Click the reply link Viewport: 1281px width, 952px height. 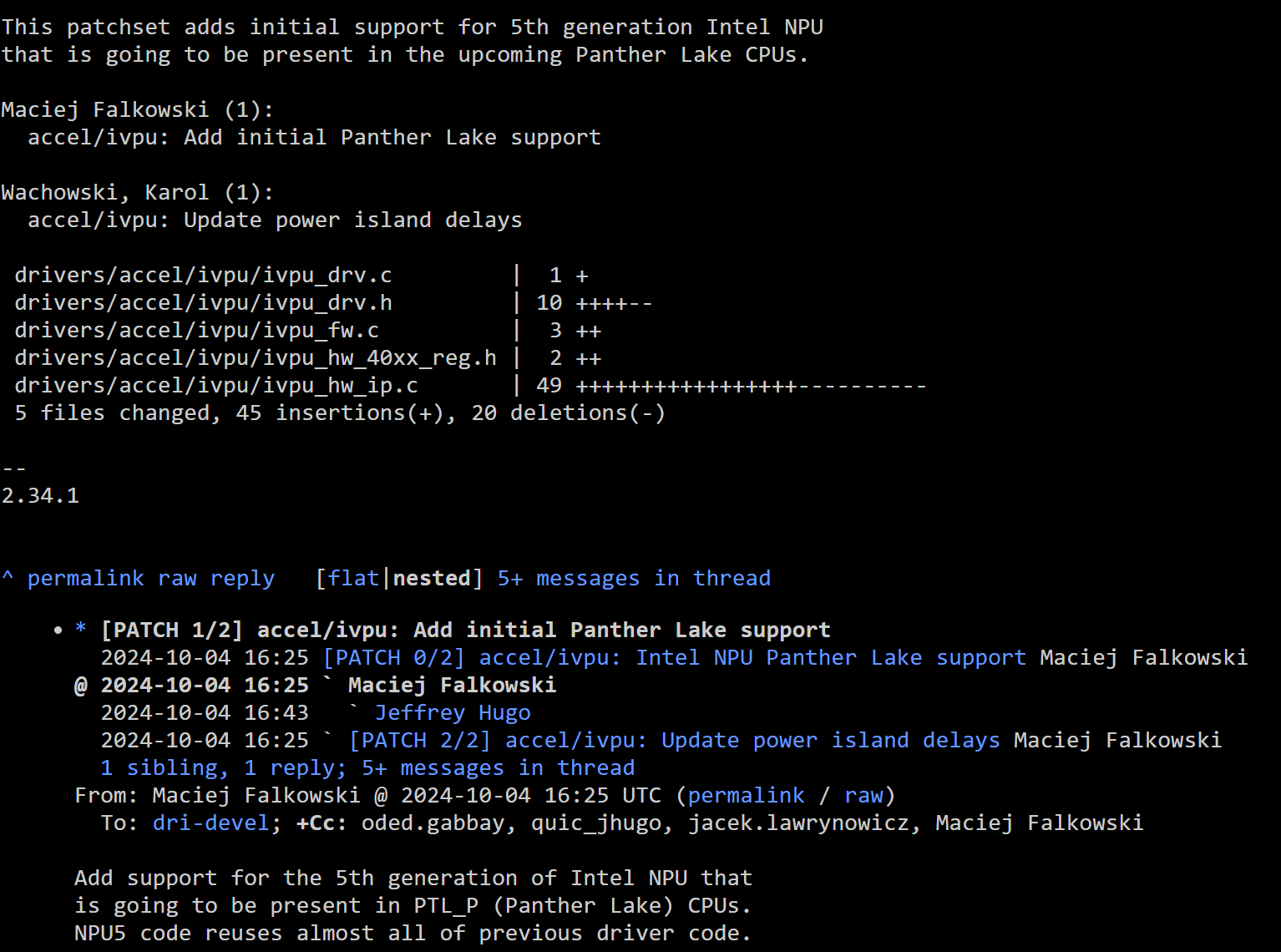[242, 578]
